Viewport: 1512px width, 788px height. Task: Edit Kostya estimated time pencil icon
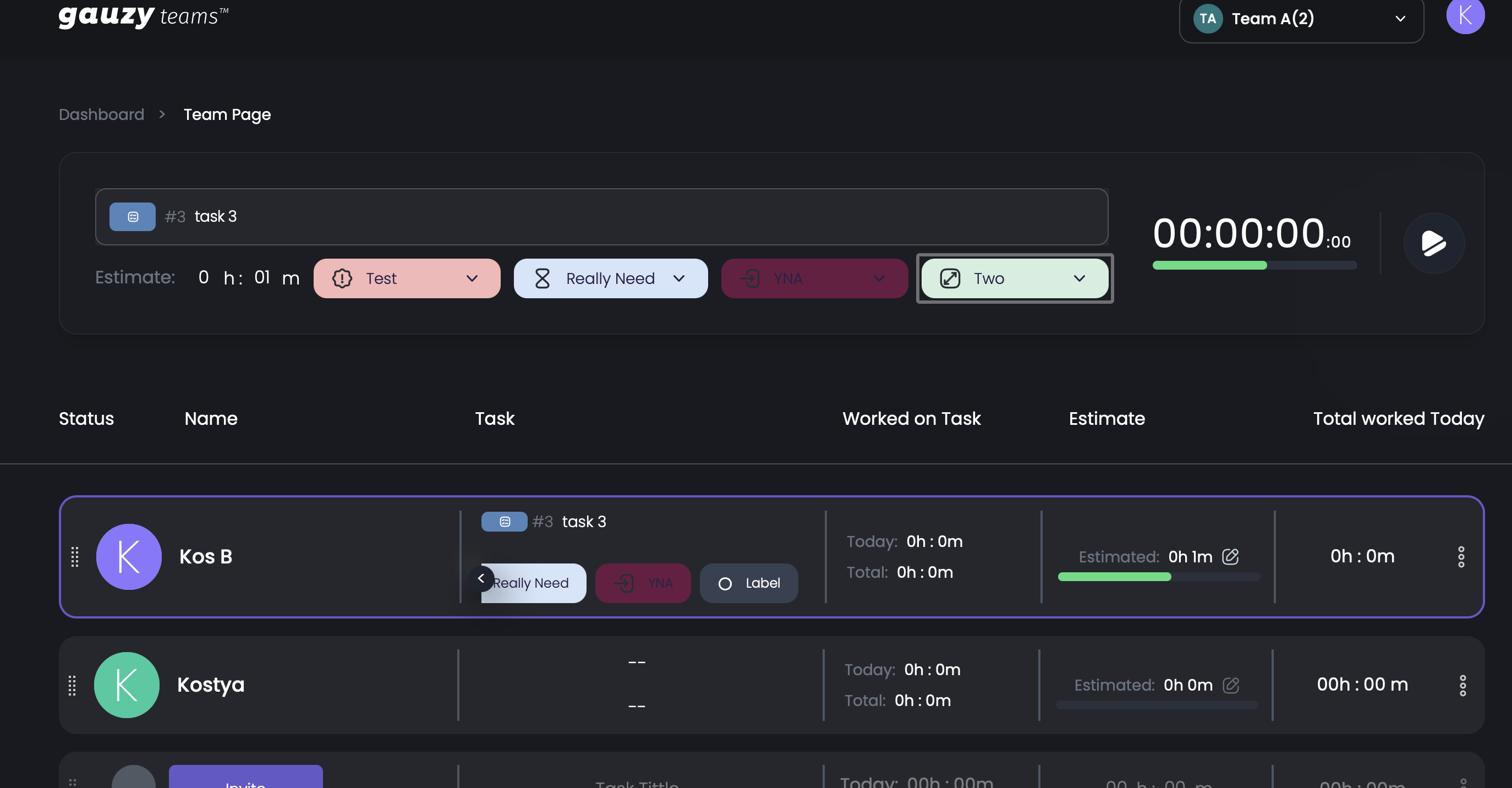point(1231,685)
